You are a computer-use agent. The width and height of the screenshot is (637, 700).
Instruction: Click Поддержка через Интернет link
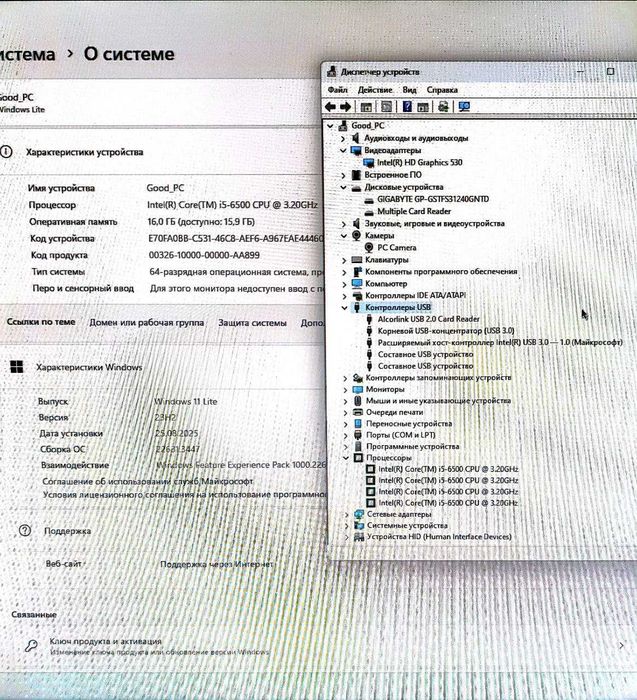point(216,565)
